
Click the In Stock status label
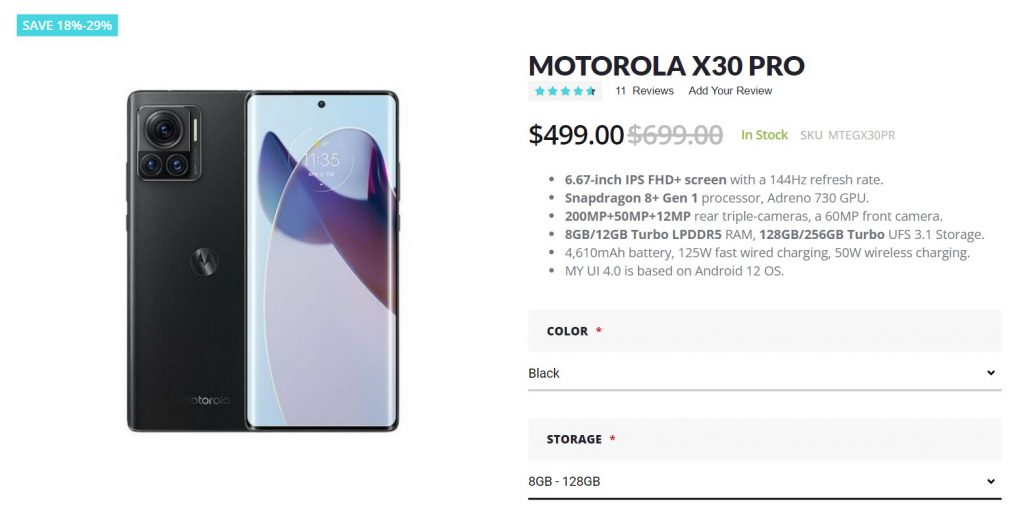click(x=764, y=135)
